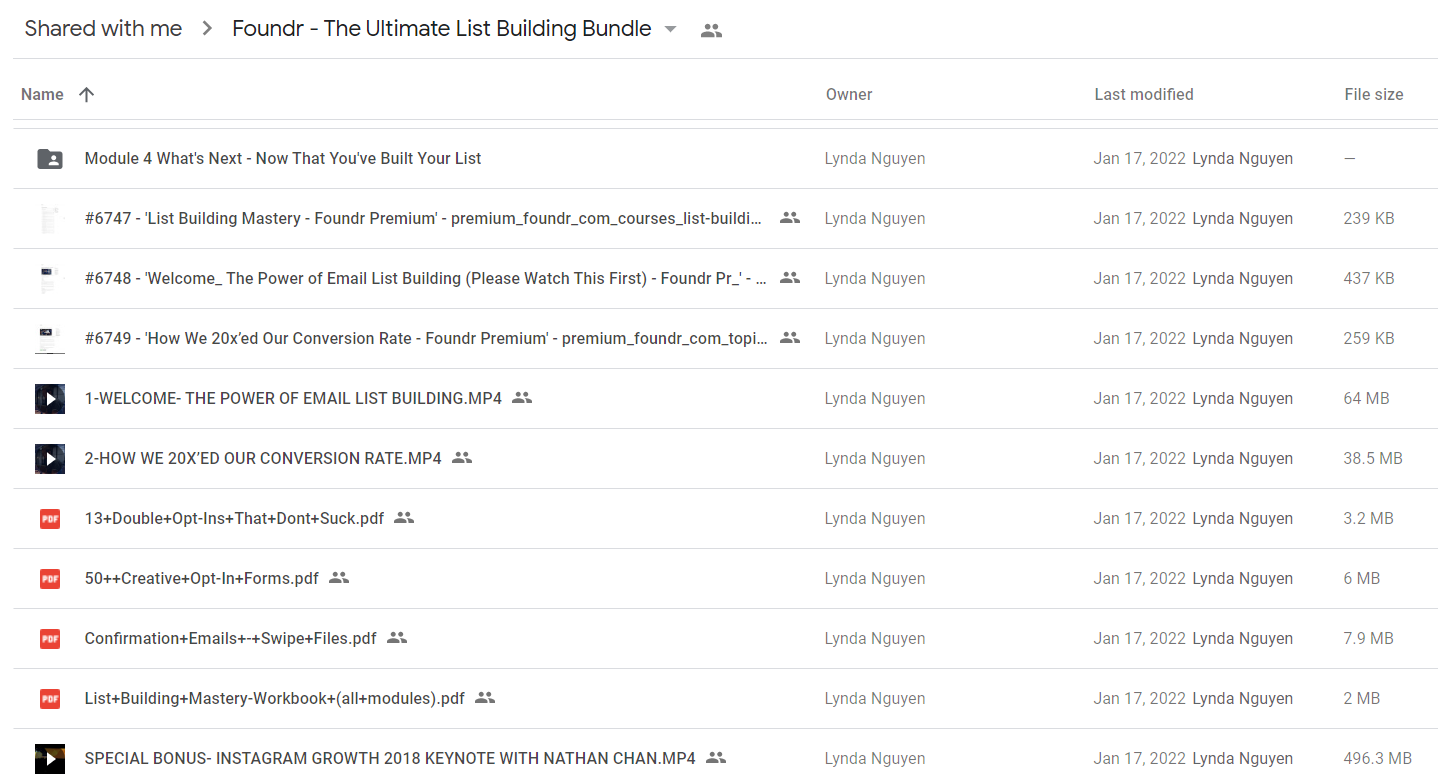1438x783 pixels.
Task: Click the Module 4 shared folder icon
Action: click(x=50, y=158)
